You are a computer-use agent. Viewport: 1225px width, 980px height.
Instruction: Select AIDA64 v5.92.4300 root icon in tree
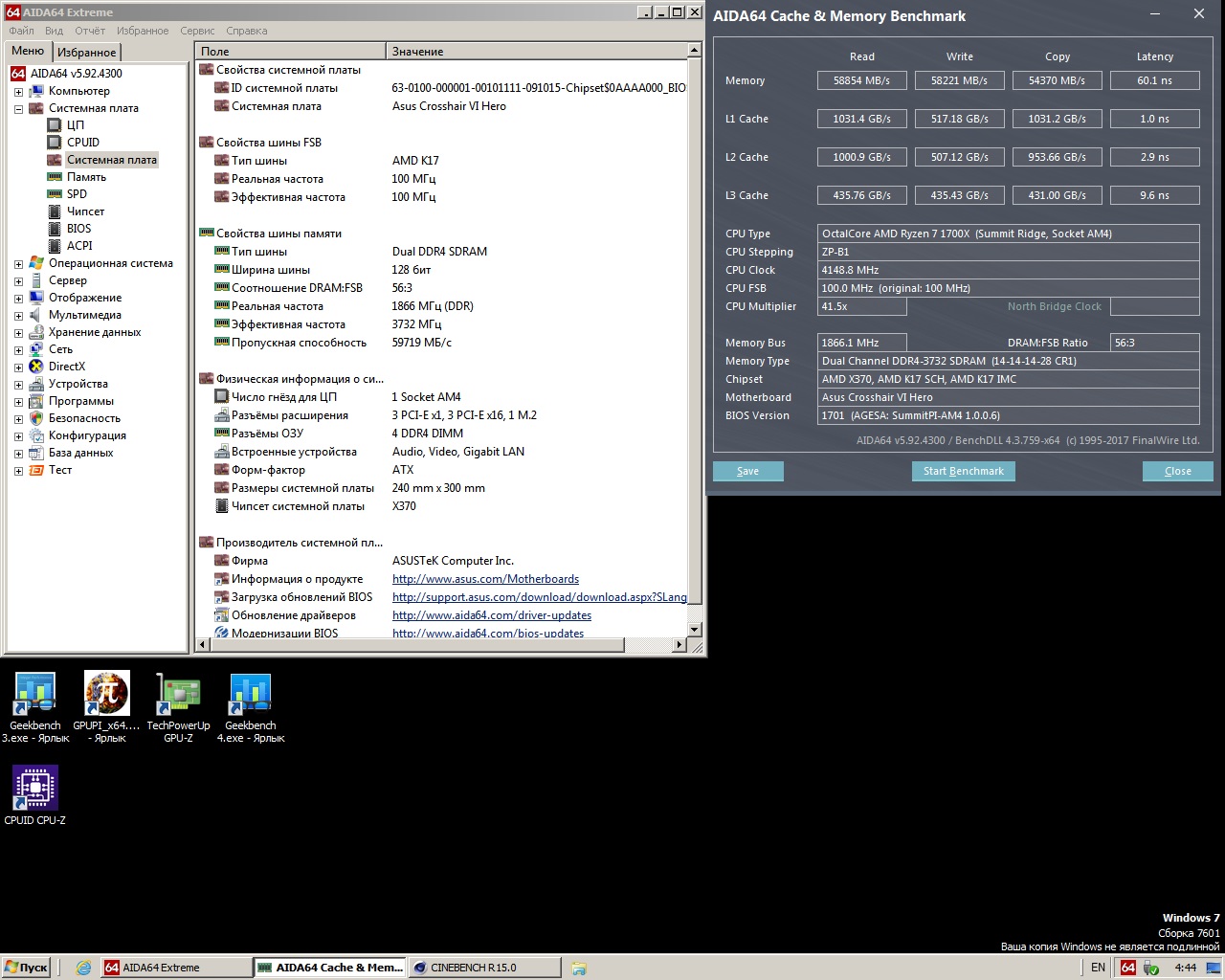point(17,74)
